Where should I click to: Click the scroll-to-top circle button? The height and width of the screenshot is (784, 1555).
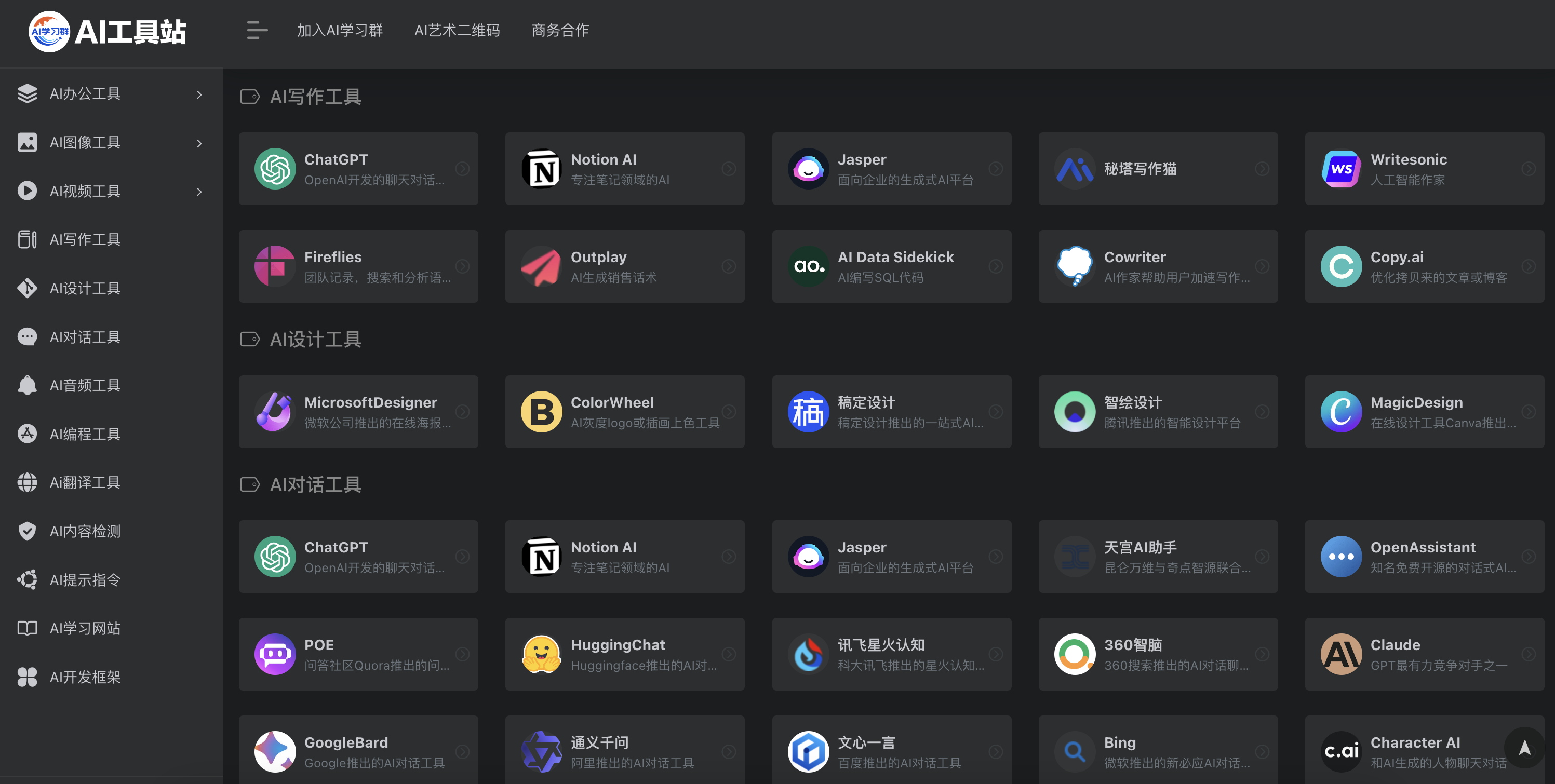1524,748
